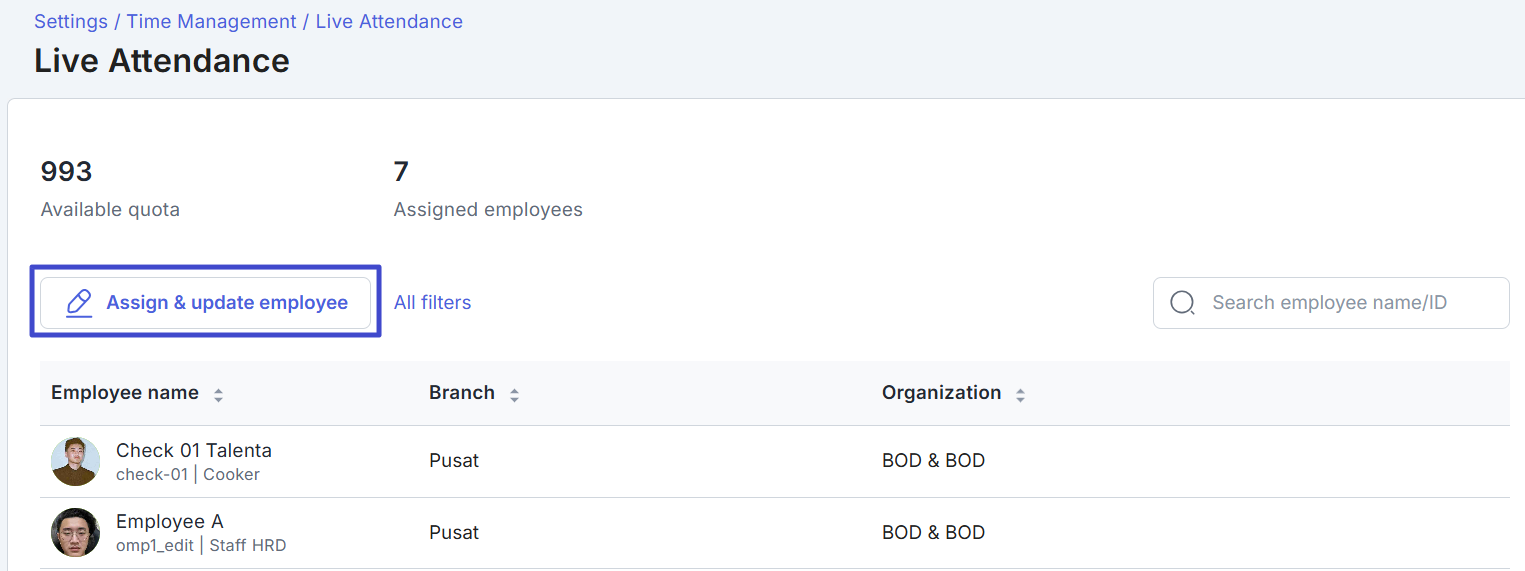The width and height of the screenshot is (1525, 571).
Task: Go to Settings in the breadcrumb
Action: point(71,21)
